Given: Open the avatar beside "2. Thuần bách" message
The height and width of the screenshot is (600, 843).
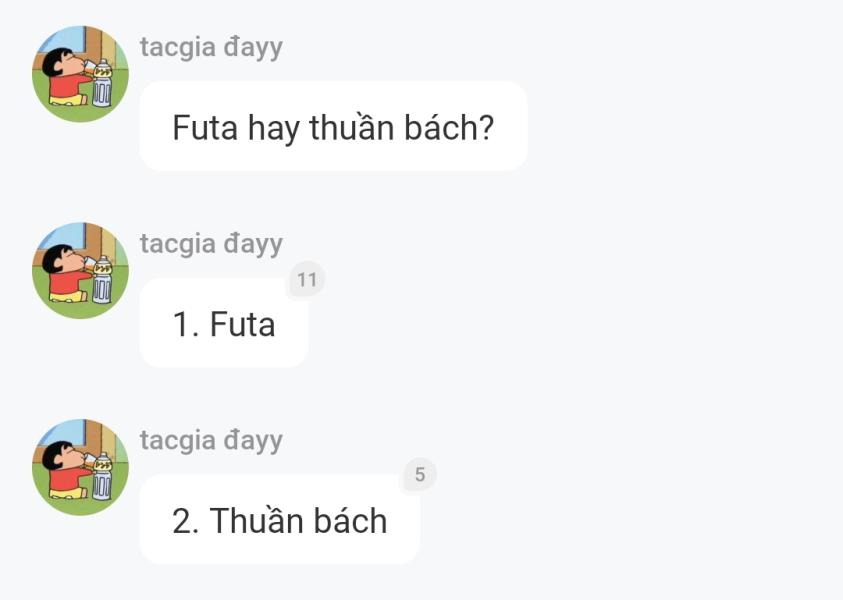Looking at the screenshot, I should (81, 467).
